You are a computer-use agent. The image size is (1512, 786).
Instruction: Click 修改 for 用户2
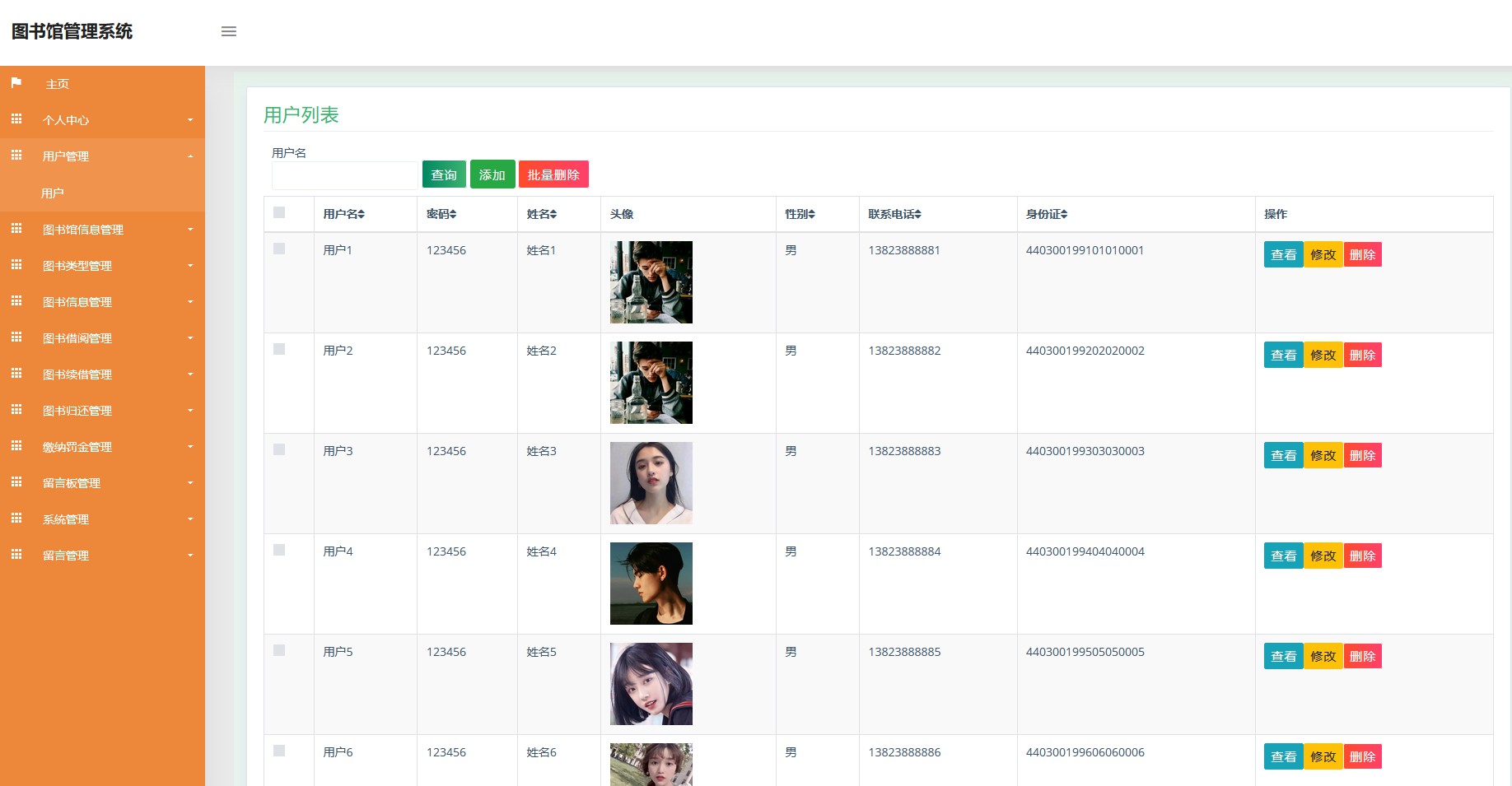click(x=1323, y=355)
